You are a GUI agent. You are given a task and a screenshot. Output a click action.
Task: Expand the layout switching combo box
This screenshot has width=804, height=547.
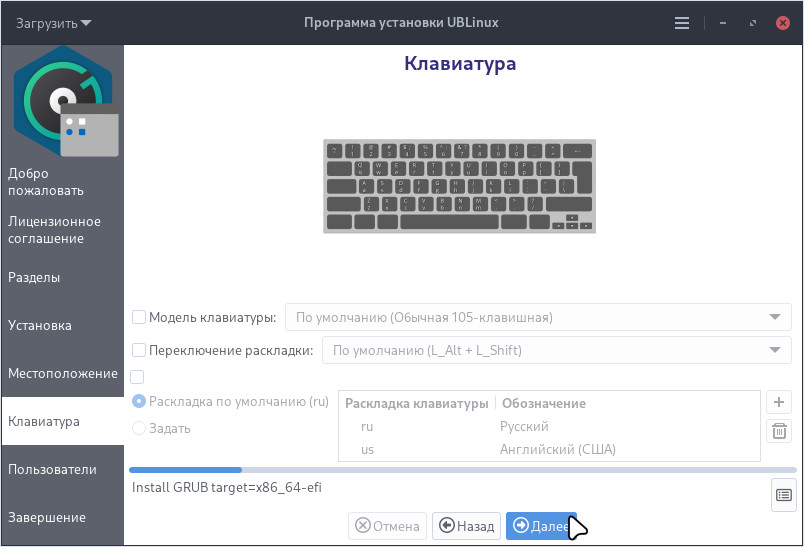[x=556, y=350]
